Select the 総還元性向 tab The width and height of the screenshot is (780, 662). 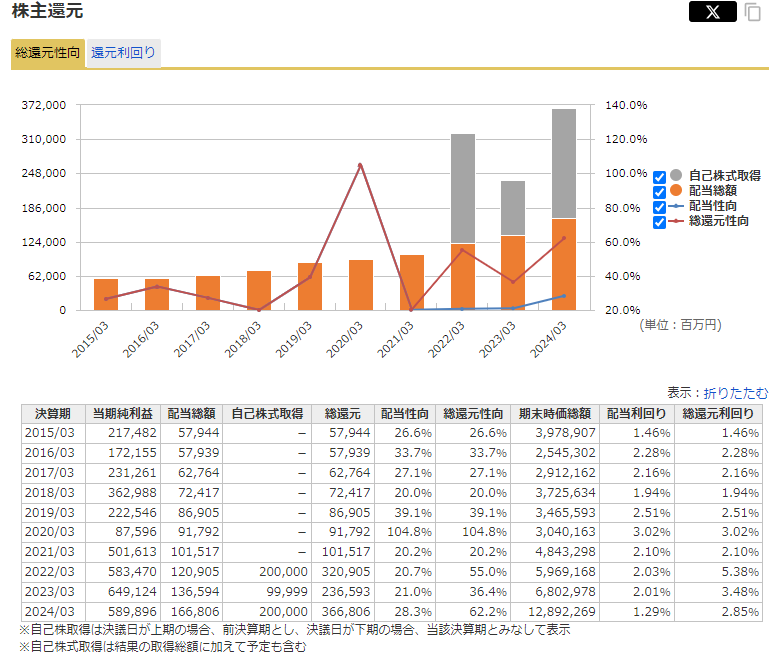click(x=48, y=53)
